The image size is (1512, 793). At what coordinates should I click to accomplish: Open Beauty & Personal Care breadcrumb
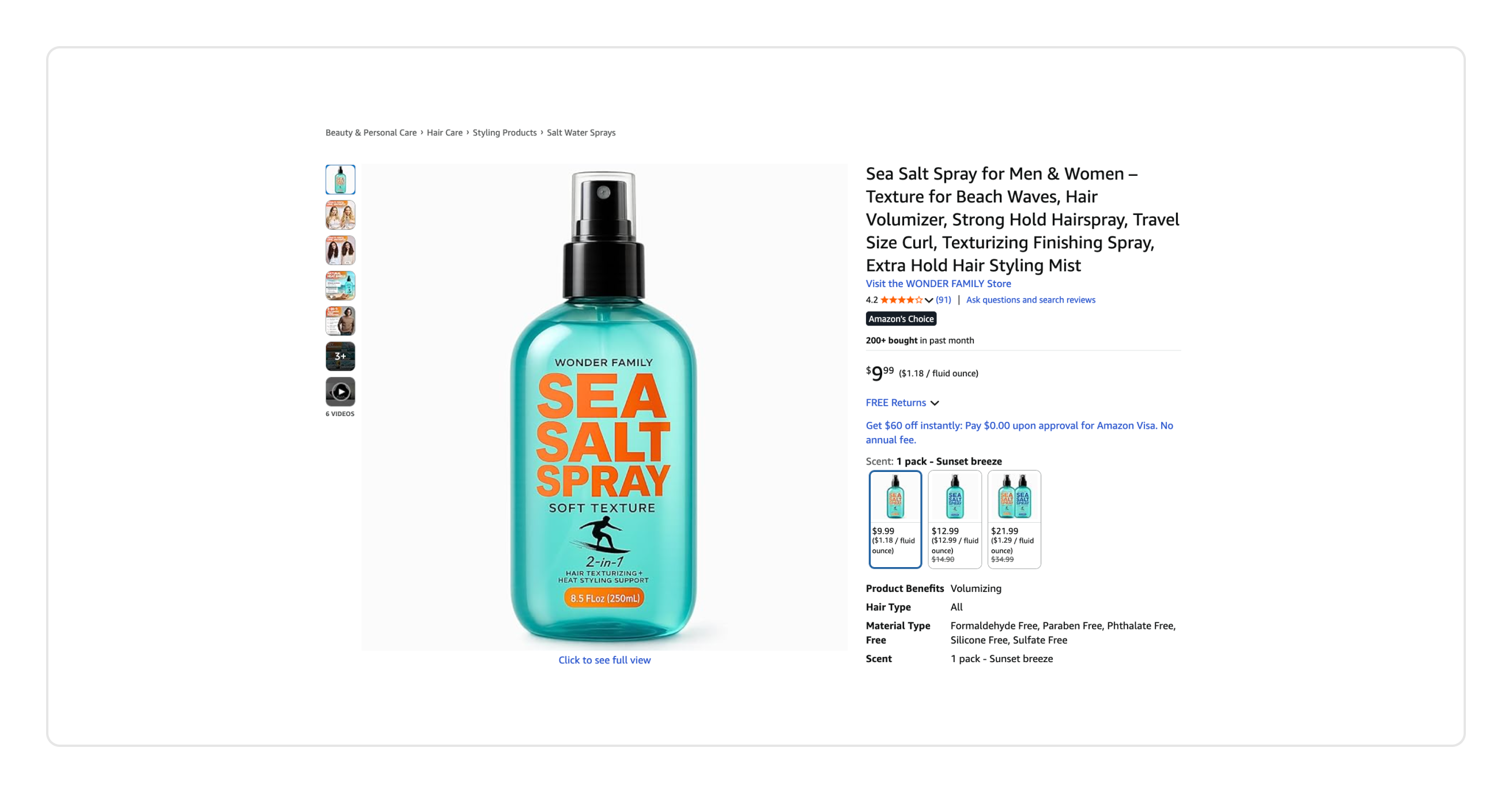[371, 133]
